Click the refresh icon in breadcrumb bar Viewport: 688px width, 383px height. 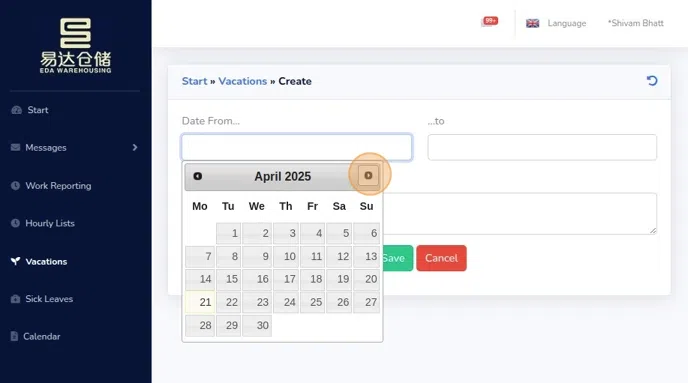[x=652, y=81]
